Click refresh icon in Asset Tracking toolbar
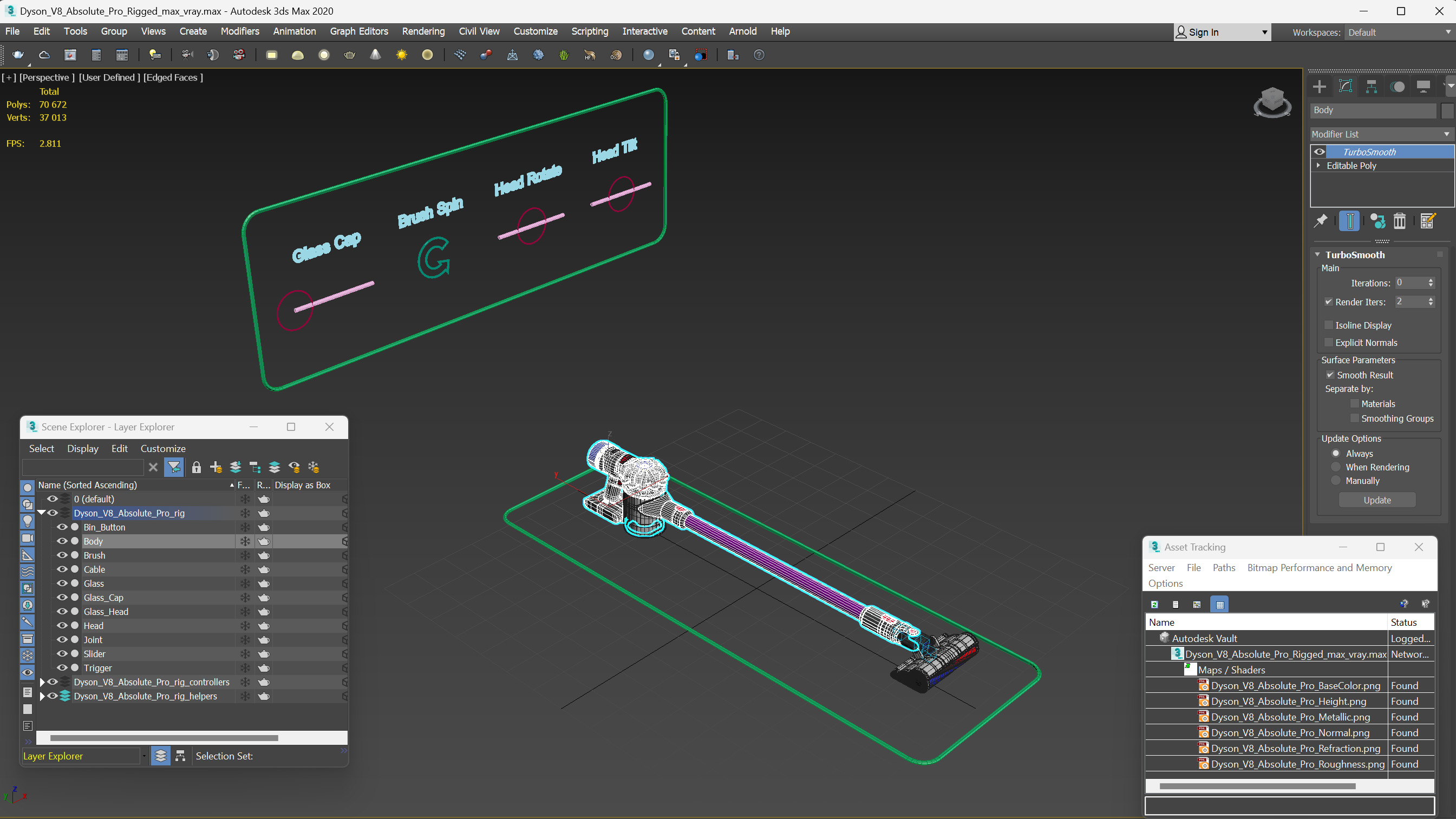The image size is (1456, 819). 1155,604
